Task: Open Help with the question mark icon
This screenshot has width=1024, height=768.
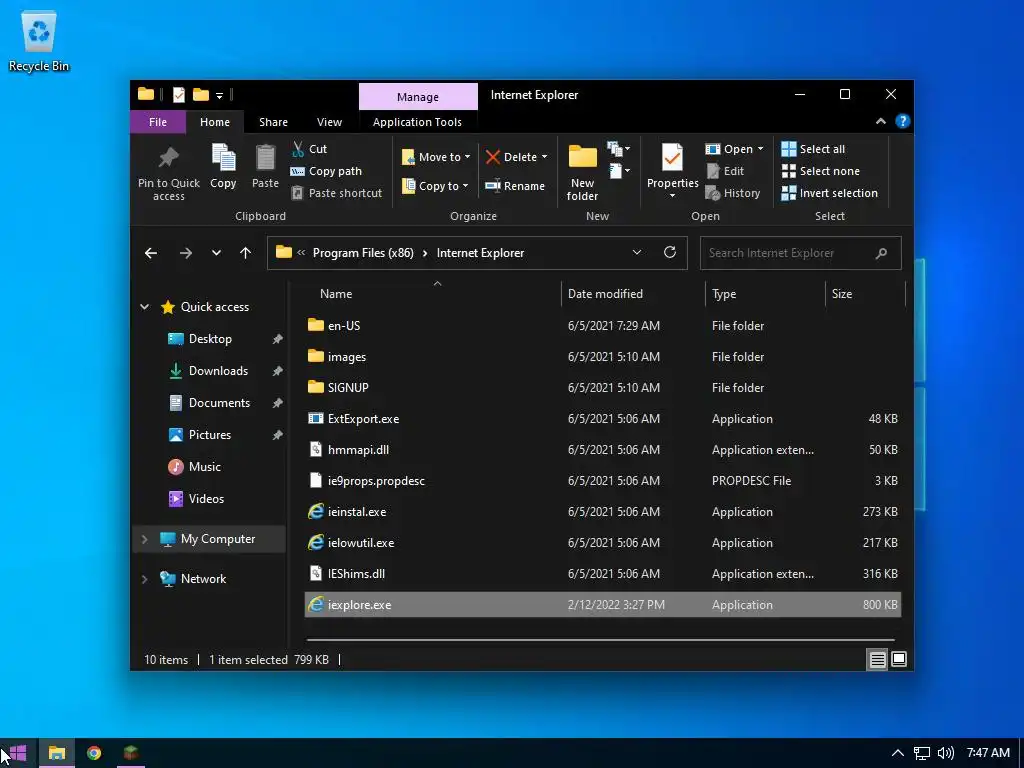Action: pos(903,121)
